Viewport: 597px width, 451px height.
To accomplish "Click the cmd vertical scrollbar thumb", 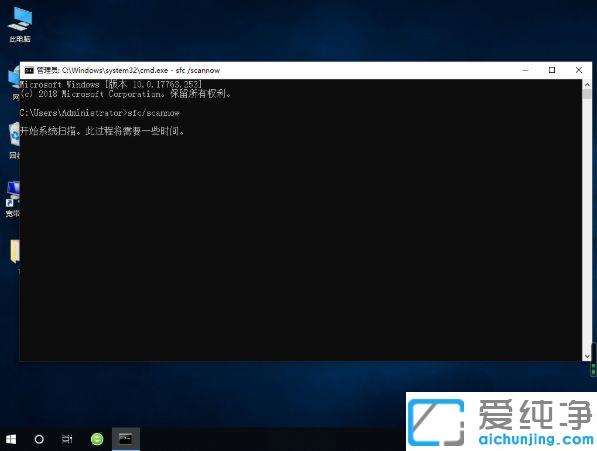I will [587, 94].
